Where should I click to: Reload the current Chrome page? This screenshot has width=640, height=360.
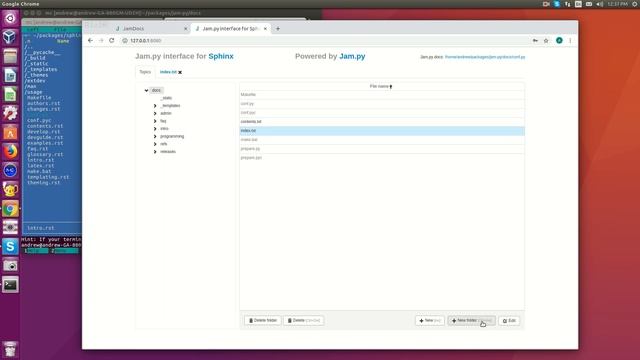coord(111,40)
